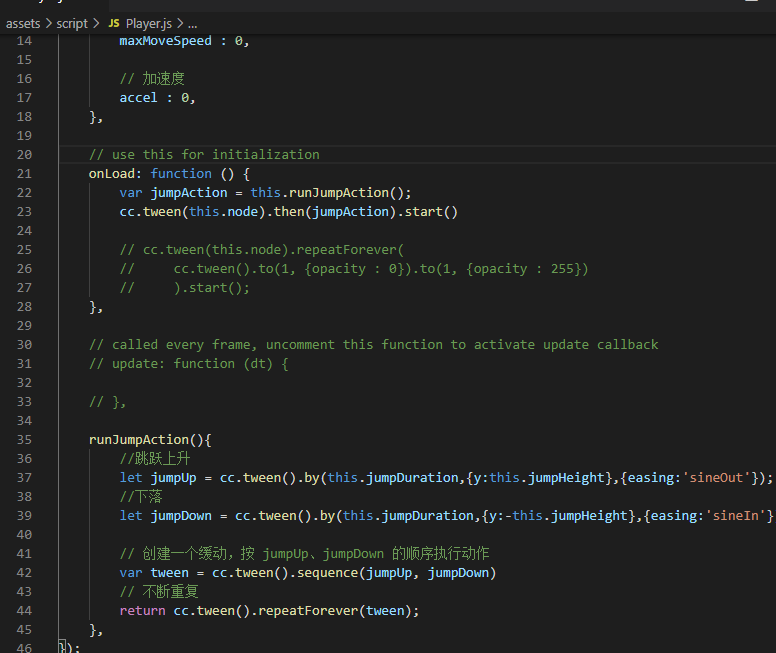This screenshot has width=776, height=653.
Task: Click jumpAction variable declared on line 22
Action: point(189,193)
